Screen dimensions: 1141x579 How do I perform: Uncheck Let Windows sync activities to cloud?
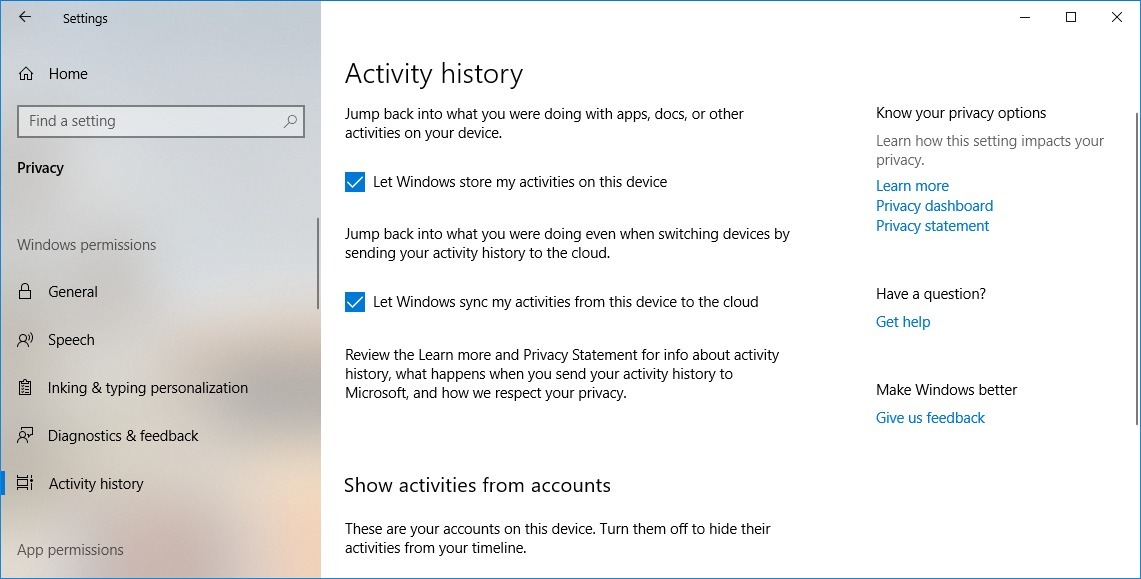pos(354,302)
